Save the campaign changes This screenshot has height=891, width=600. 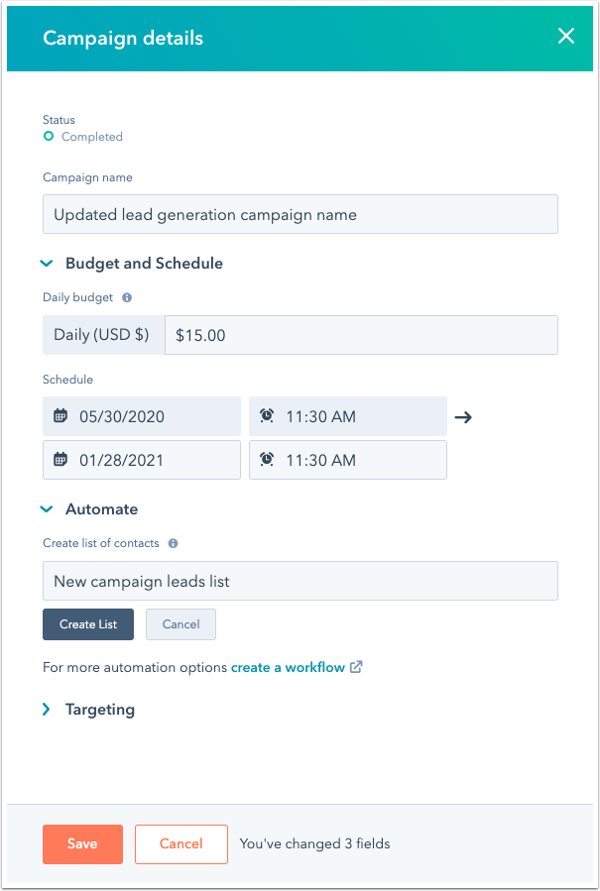pyautogui.click(x=82, y=844)
